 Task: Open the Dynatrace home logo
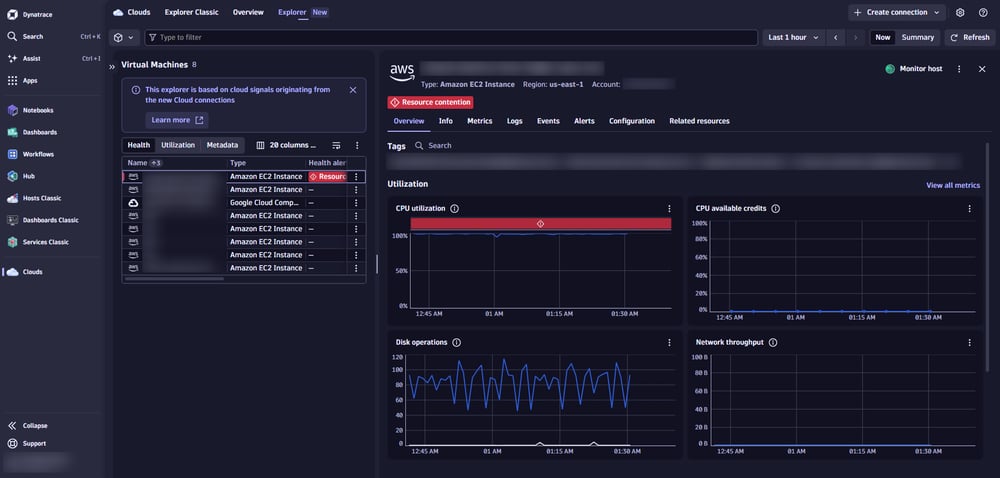(x=12, y=14)
